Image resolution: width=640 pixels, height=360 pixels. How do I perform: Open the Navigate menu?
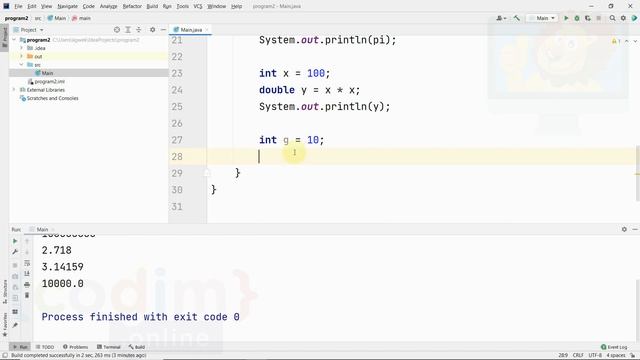pos(67,6)
